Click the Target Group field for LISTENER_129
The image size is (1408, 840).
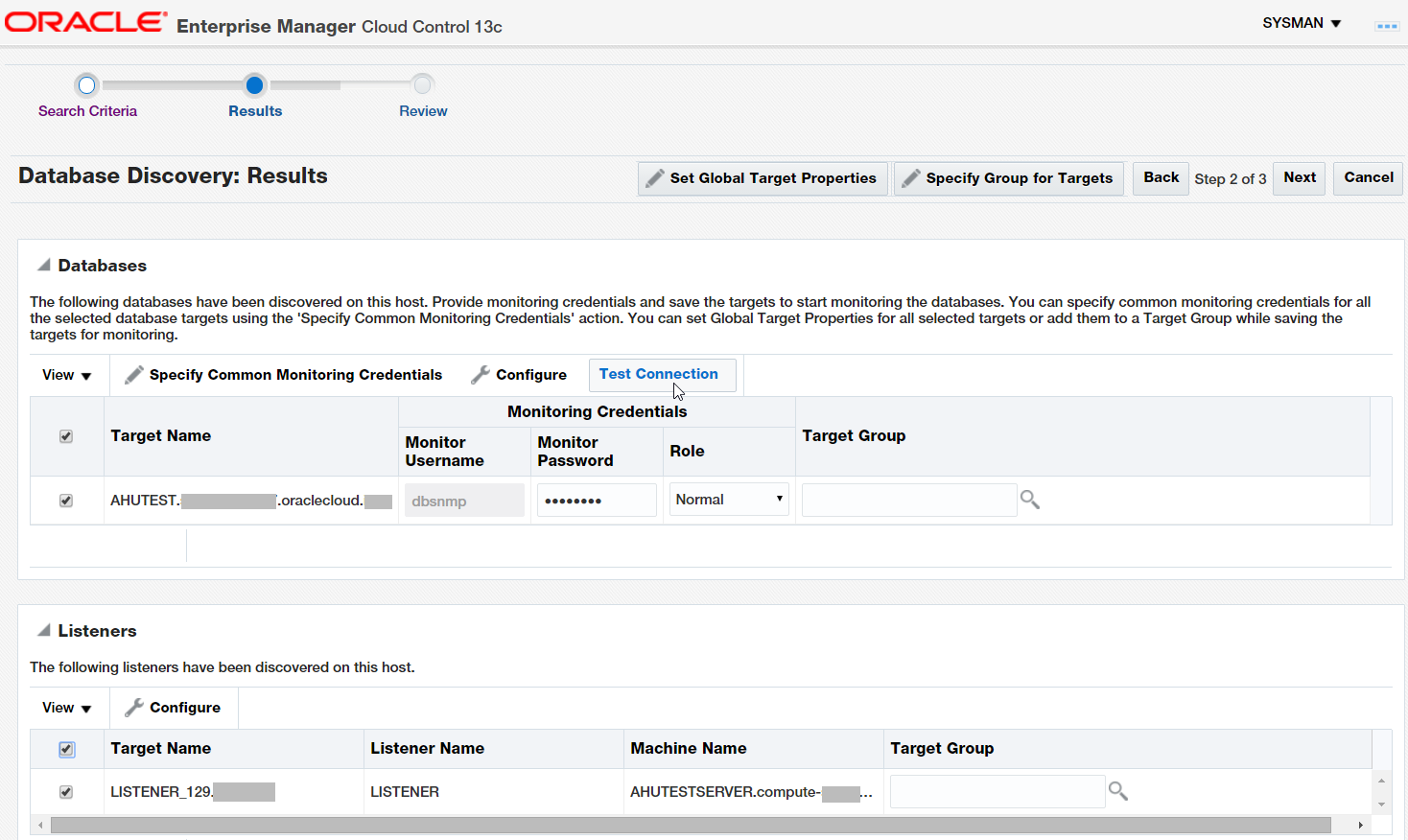click(x=997, y=791)
